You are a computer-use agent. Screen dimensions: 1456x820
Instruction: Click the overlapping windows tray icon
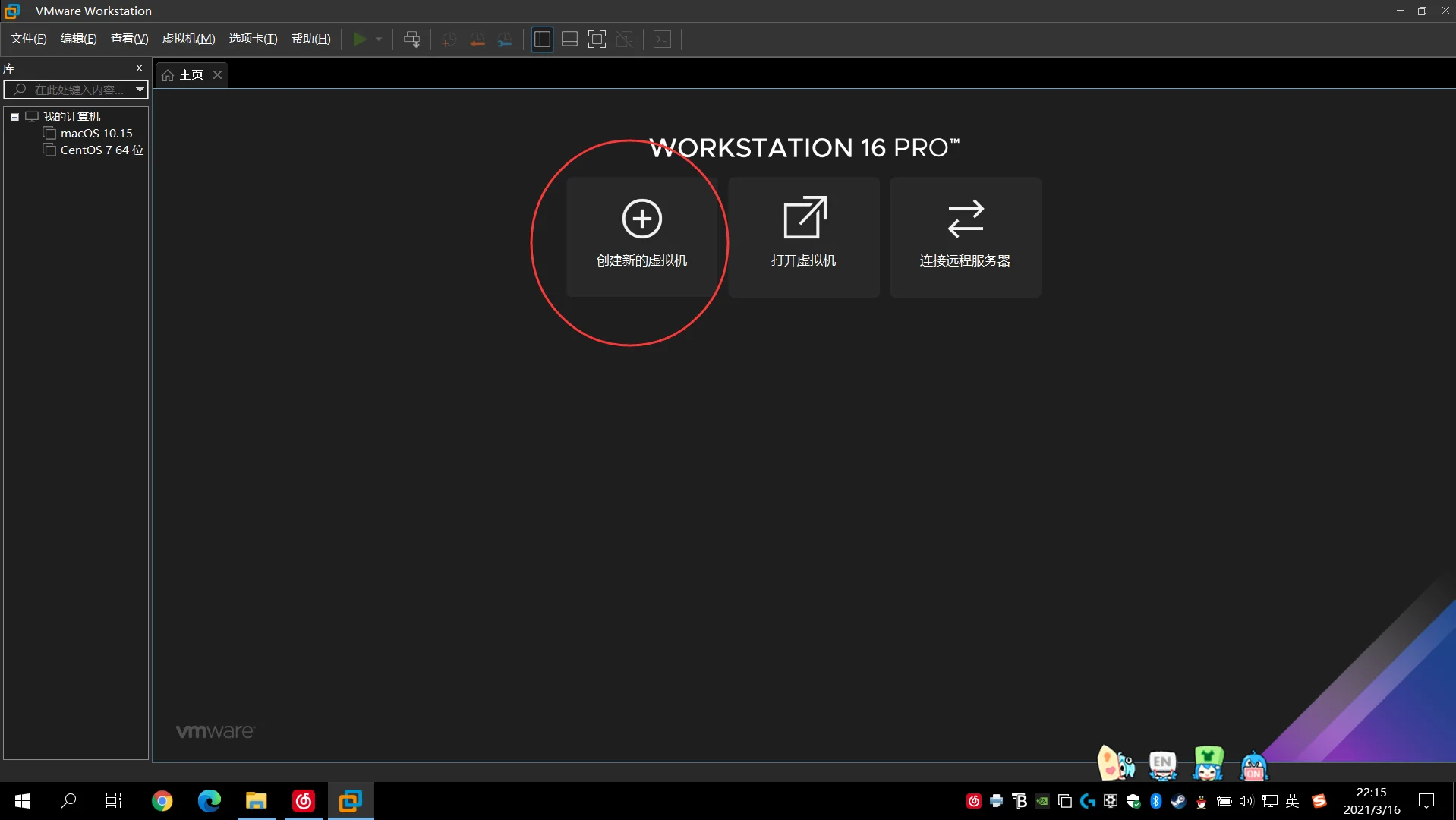pyautogui.click(x=1065, y=801)
